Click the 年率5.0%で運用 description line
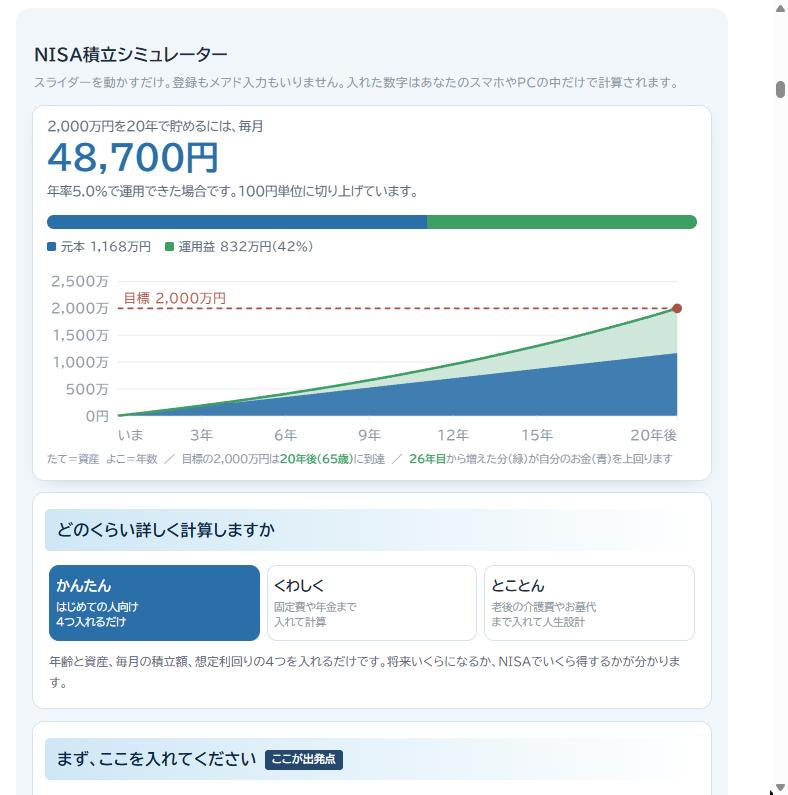The height and width of the screenshot is (795, 788). click(x=233, y=191)
